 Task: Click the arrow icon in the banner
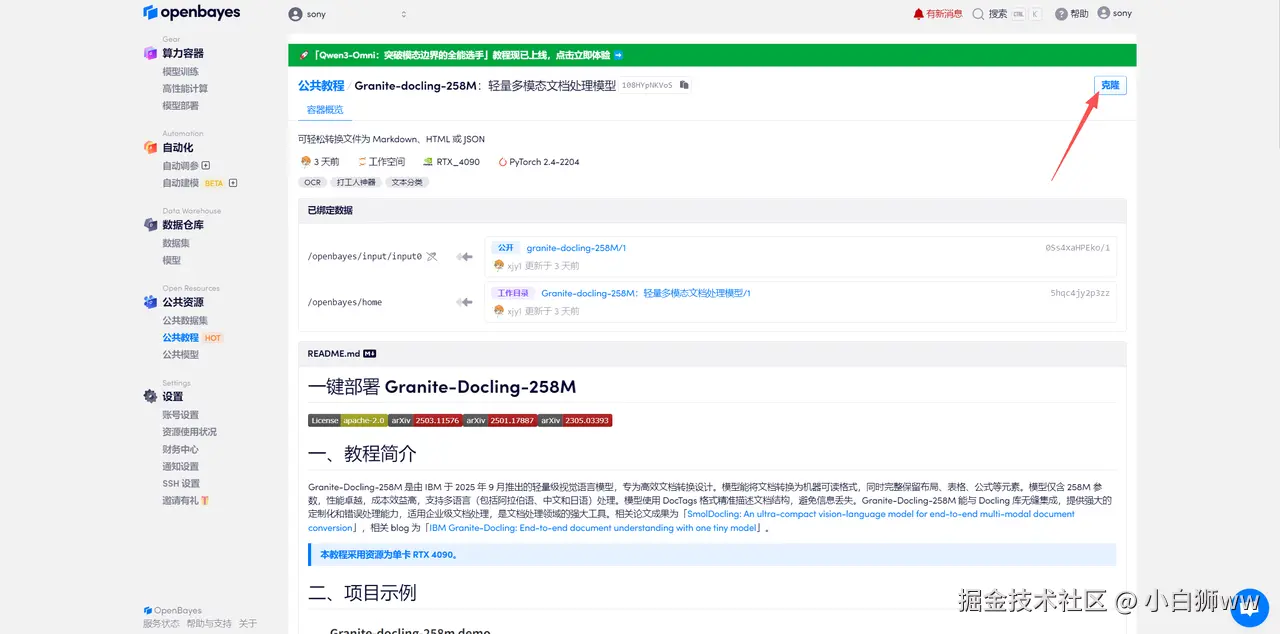click(619, 55)
